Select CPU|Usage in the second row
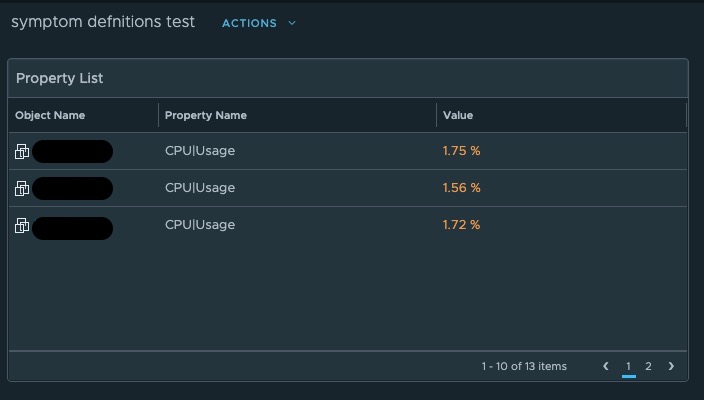 click(200, 188)
